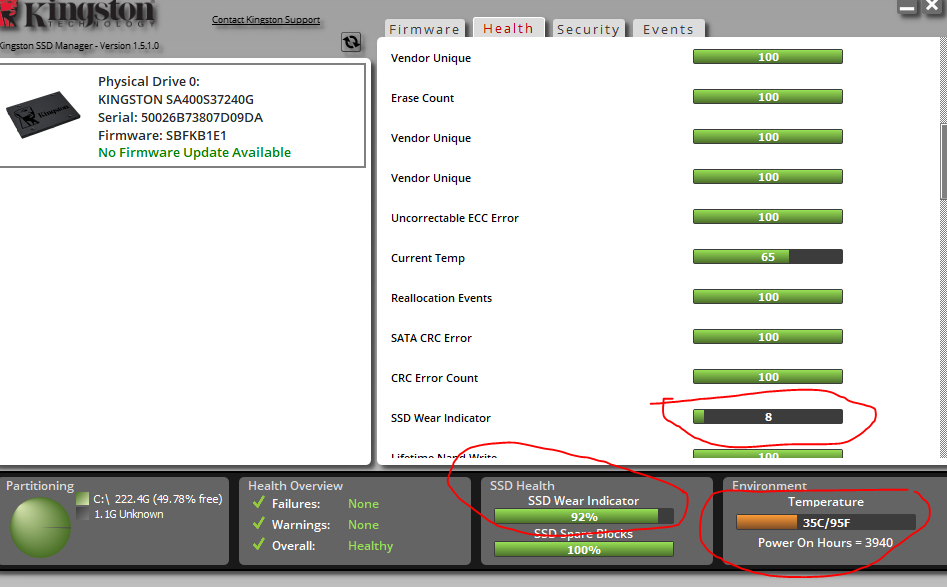
Task: Click the C:\ 222.4G partition entry
Action: [158, 499]
